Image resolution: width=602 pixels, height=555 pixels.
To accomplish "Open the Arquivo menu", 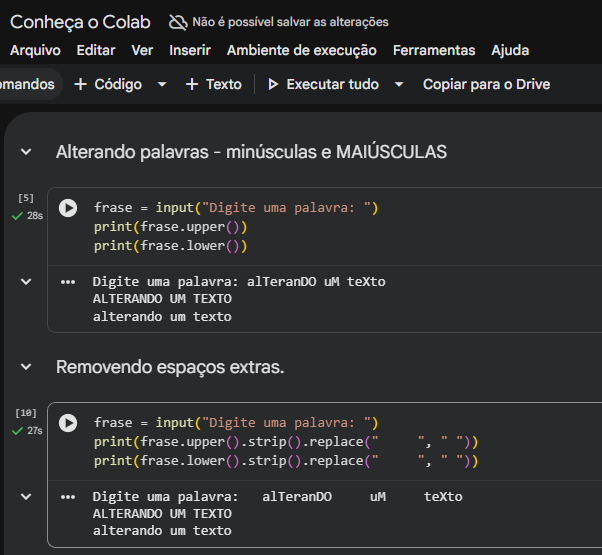I will point(35,50).
